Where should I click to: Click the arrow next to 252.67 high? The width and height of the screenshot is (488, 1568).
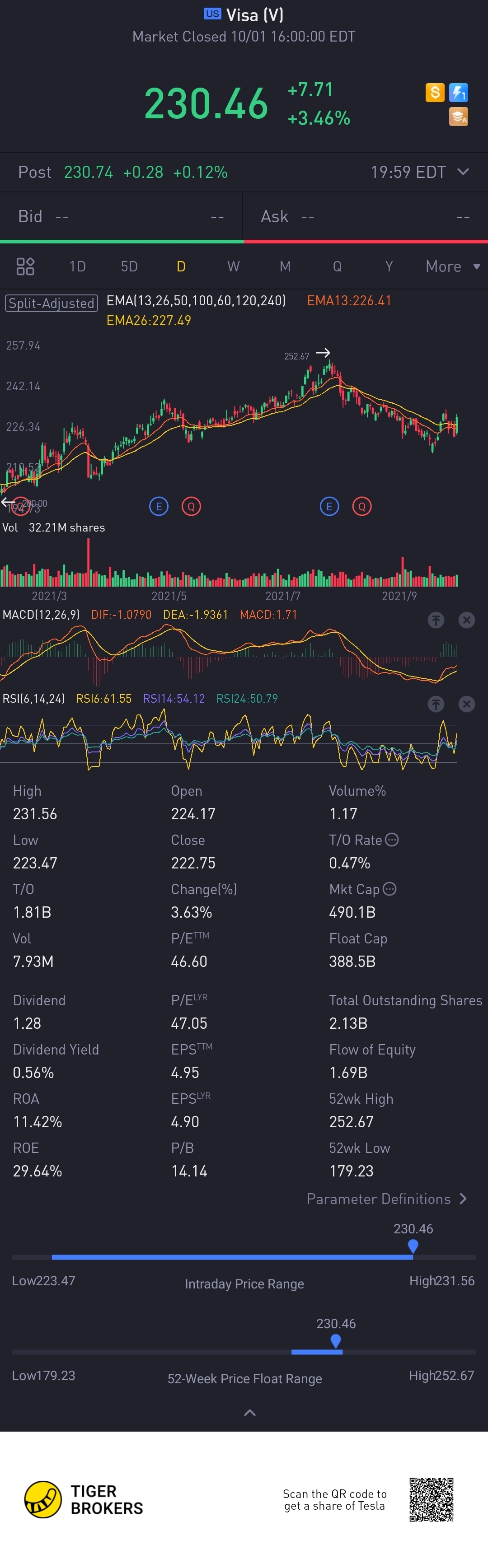tap(323, 352)
